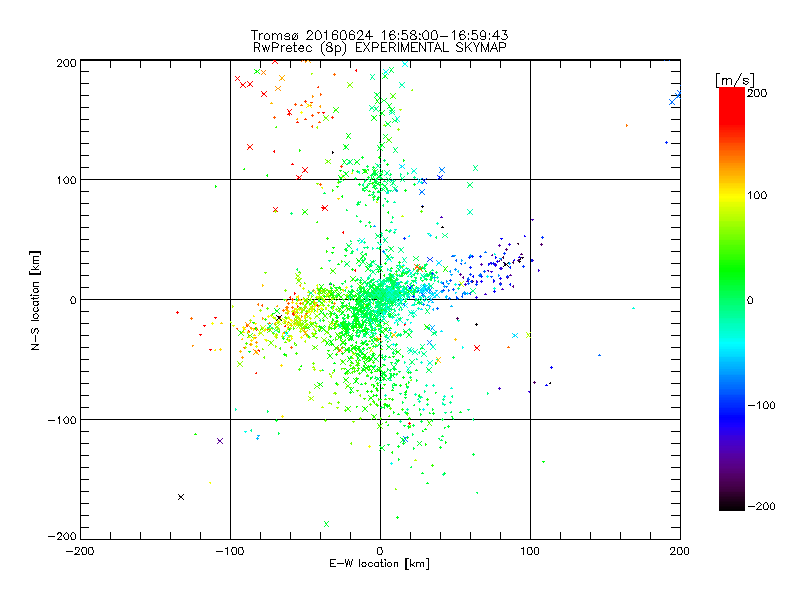Click the subtitle 'RwPretec (8p) EXPERIMENTAL SKYMAP'
800x600 pixels.
point(380,48)
